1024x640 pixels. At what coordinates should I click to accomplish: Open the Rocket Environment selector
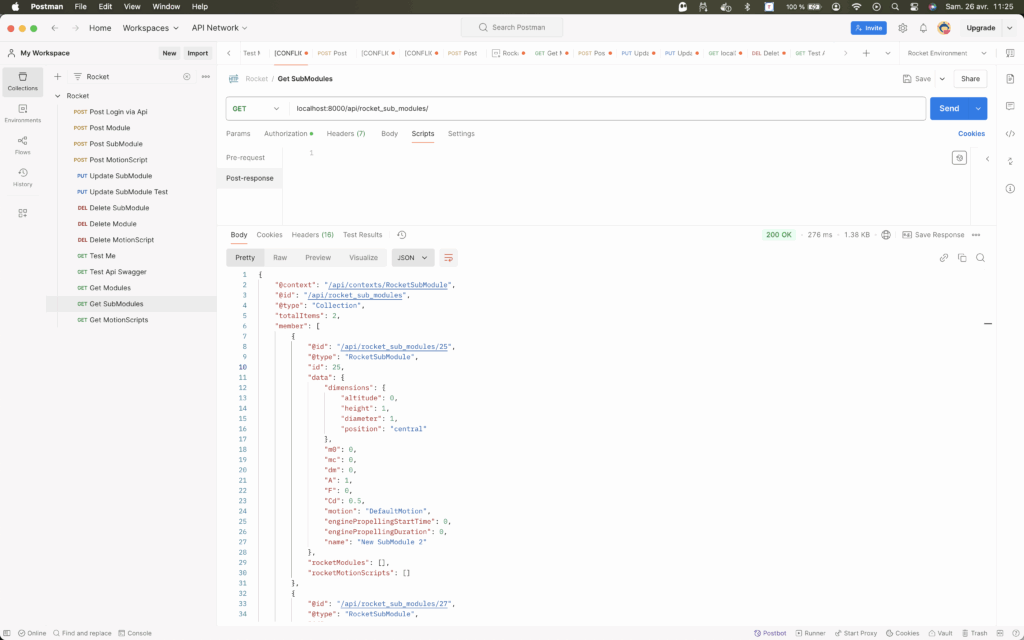(x=947, y=53)
